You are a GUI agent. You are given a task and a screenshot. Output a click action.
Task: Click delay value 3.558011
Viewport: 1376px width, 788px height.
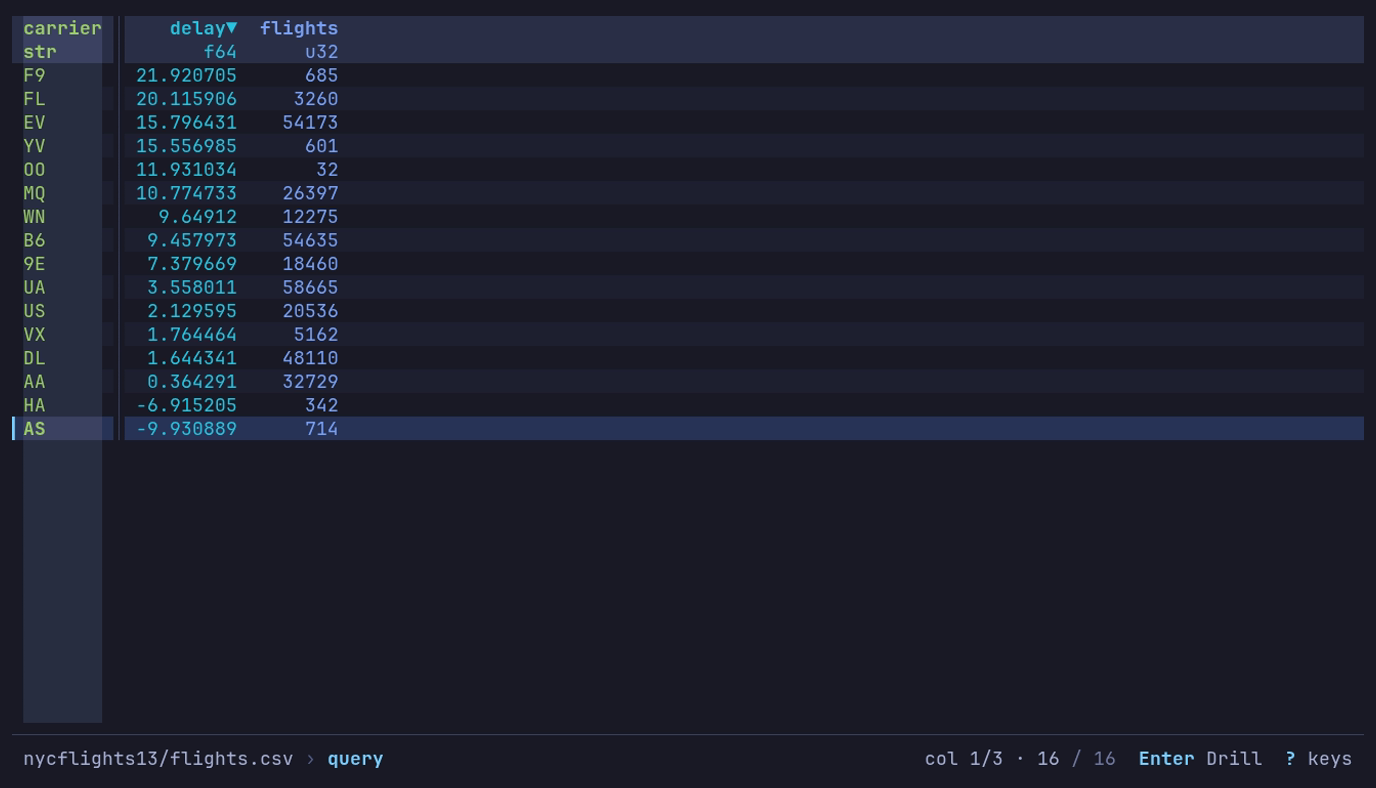(x=192, y=287)
